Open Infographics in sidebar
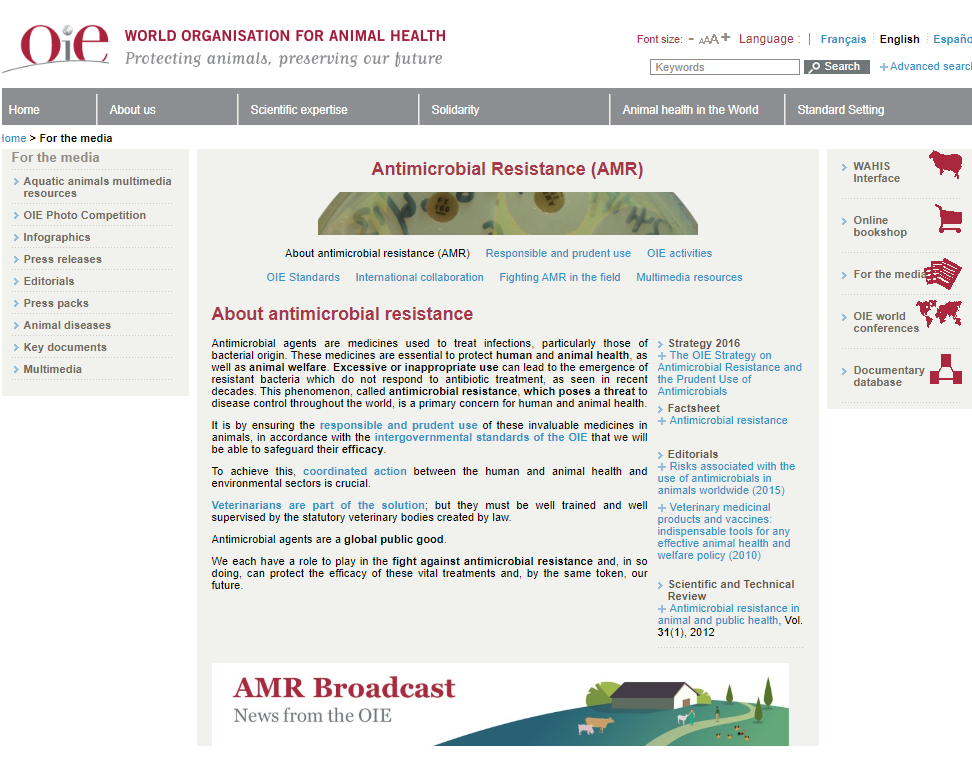The width and height of the screenshot is (972, 775). (56, 237)
